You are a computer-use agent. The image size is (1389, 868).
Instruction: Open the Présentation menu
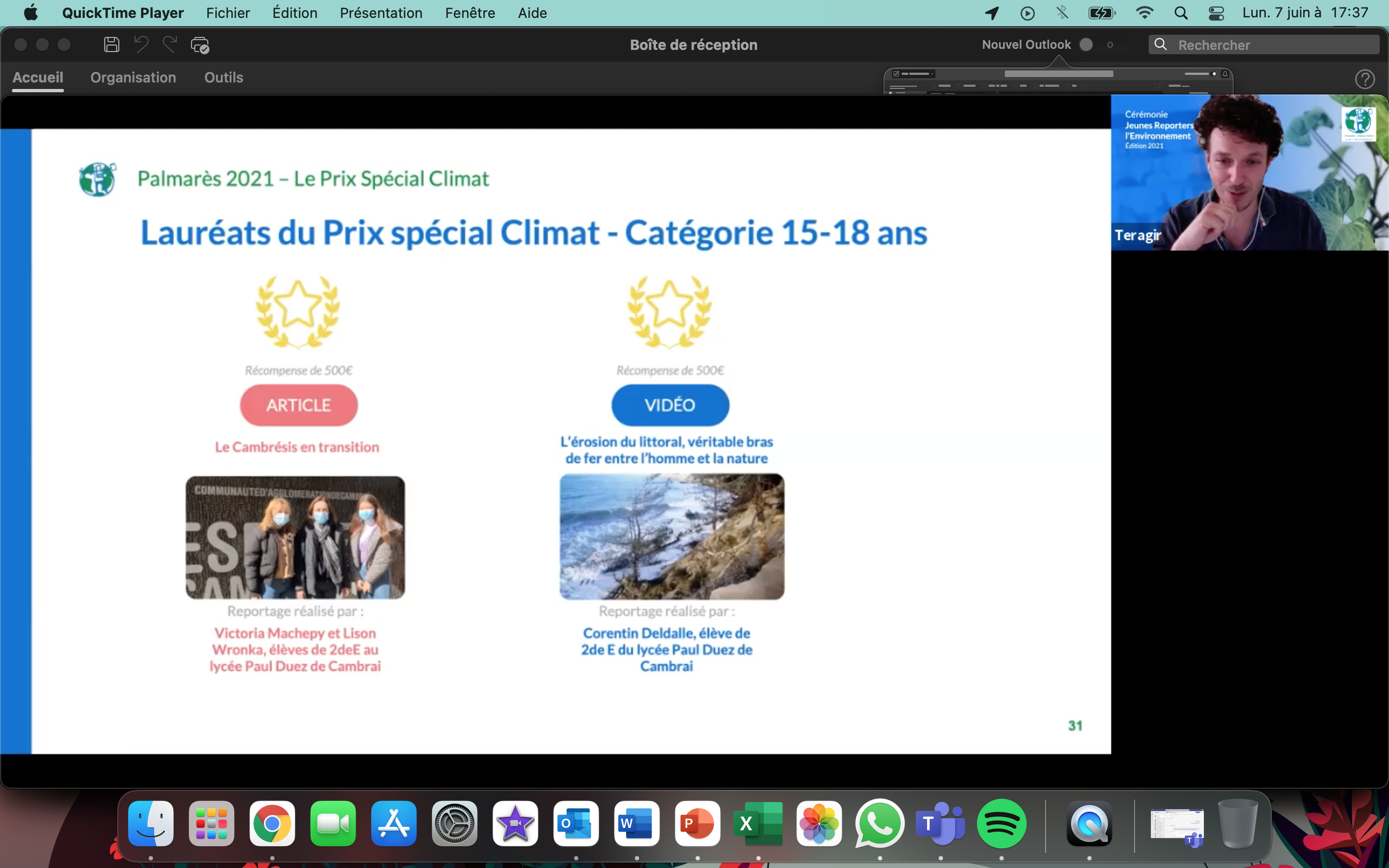click(380, 12)
